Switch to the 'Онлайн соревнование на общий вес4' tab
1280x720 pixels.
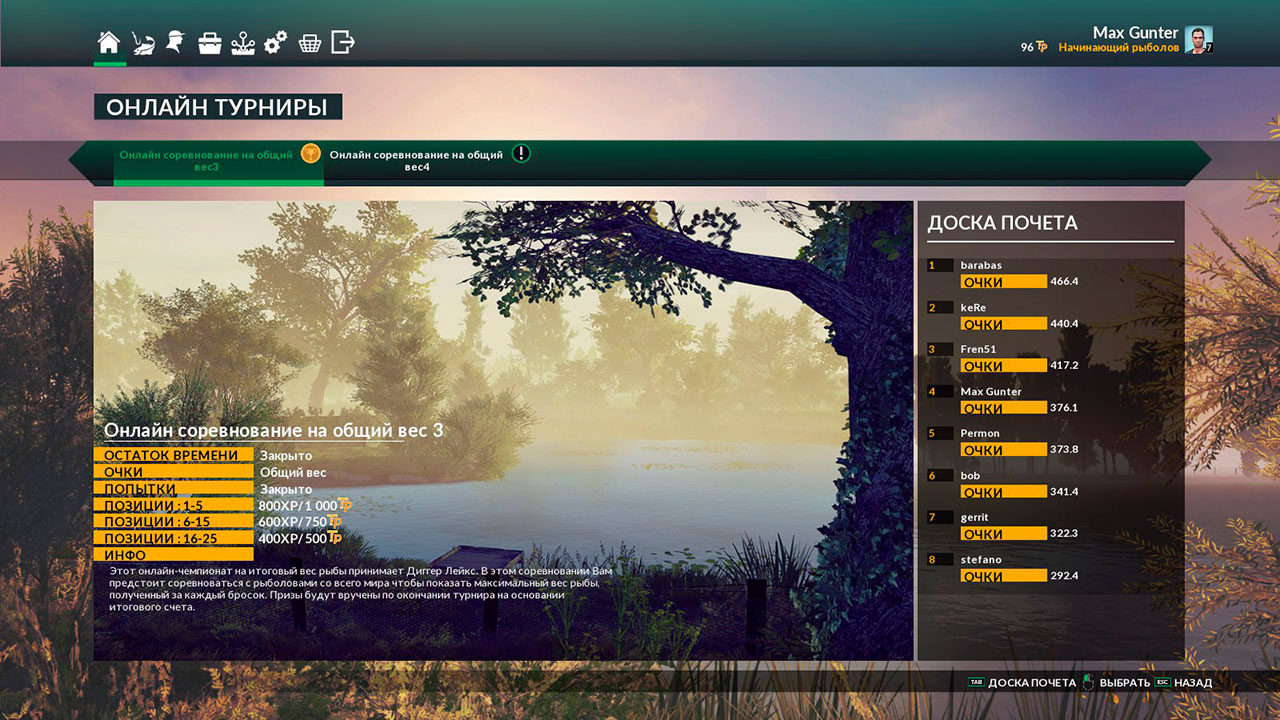416,161
